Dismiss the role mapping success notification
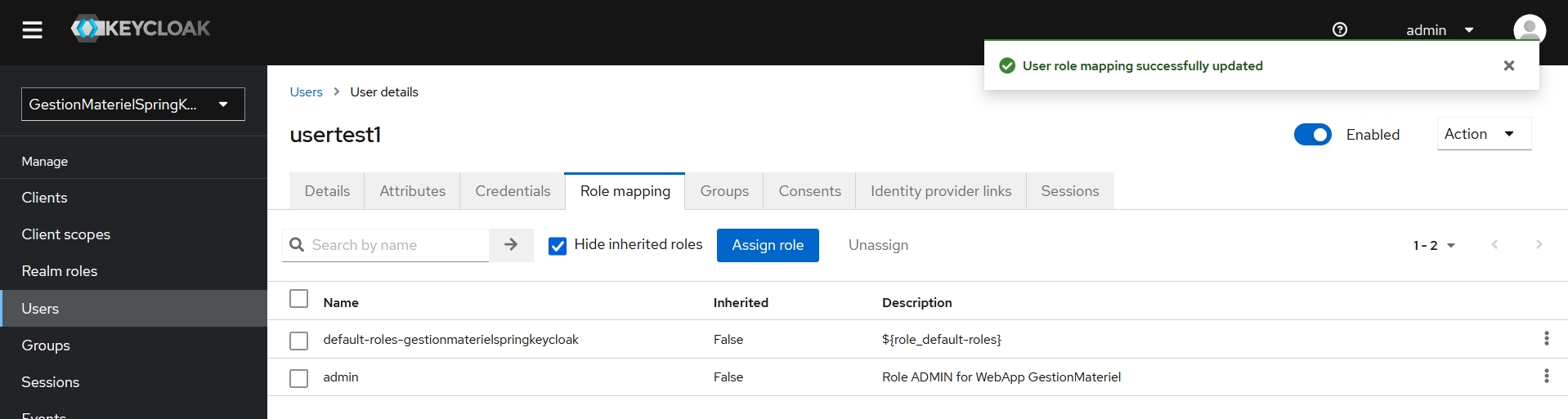This screenshot has width=1568, height=419. coord(1509,65)
